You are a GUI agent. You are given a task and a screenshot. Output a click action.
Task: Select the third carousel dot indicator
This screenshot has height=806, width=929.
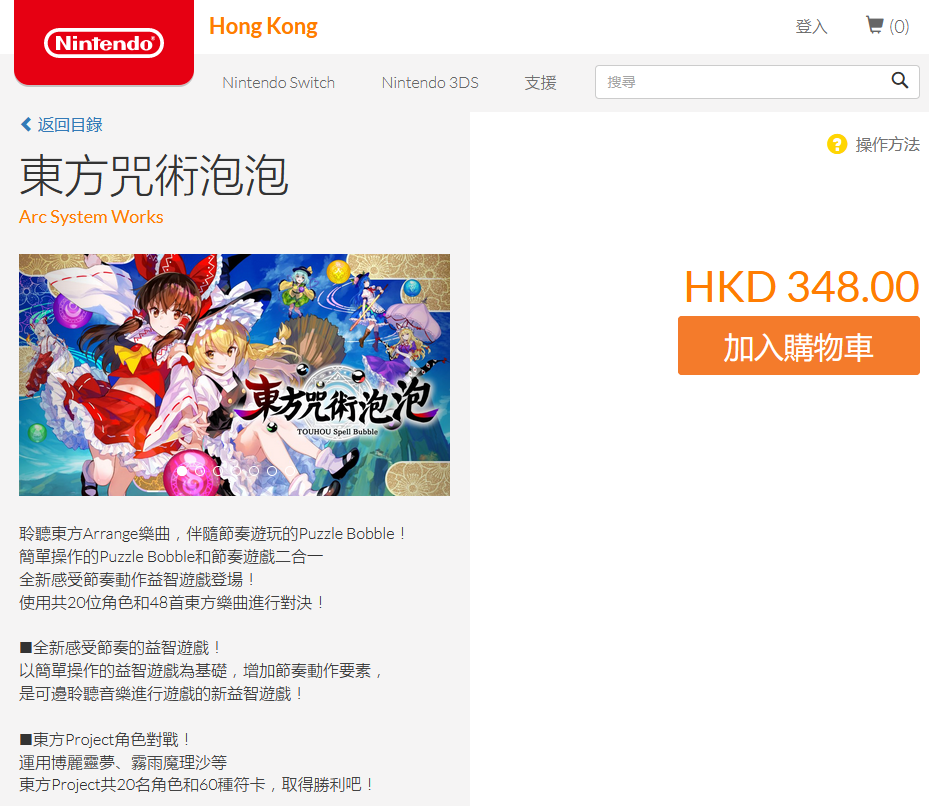(218, 471)
